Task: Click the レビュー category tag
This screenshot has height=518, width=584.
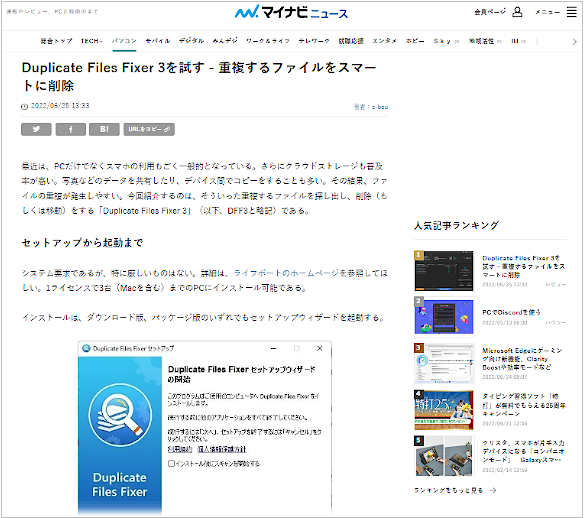Action: pos(556,285)
